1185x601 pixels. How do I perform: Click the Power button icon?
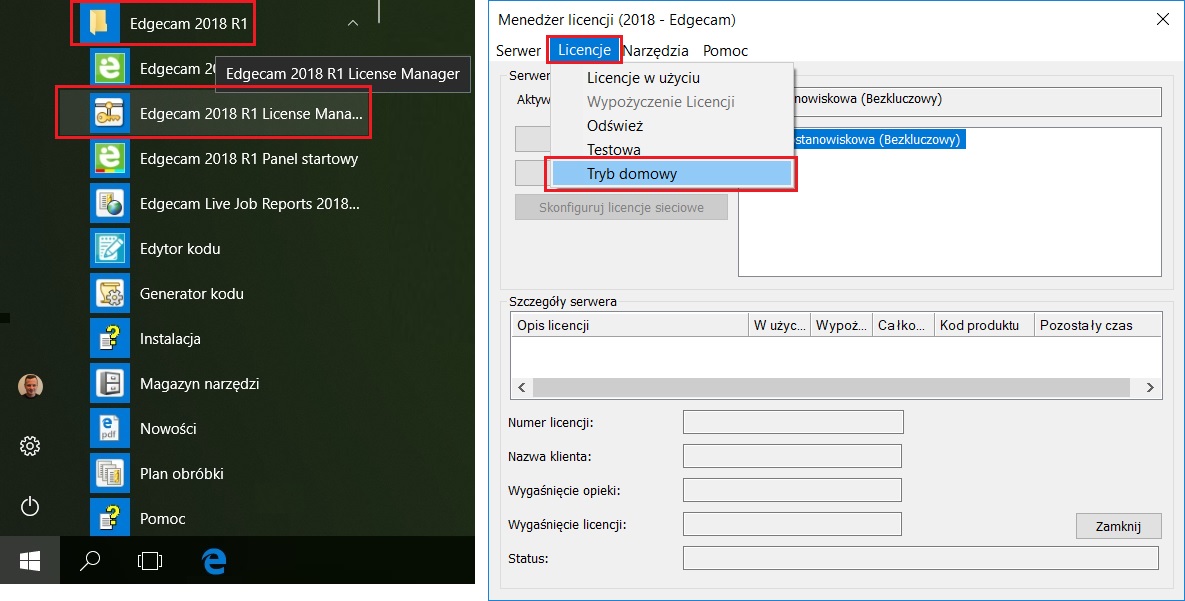(x=30, y=506)
